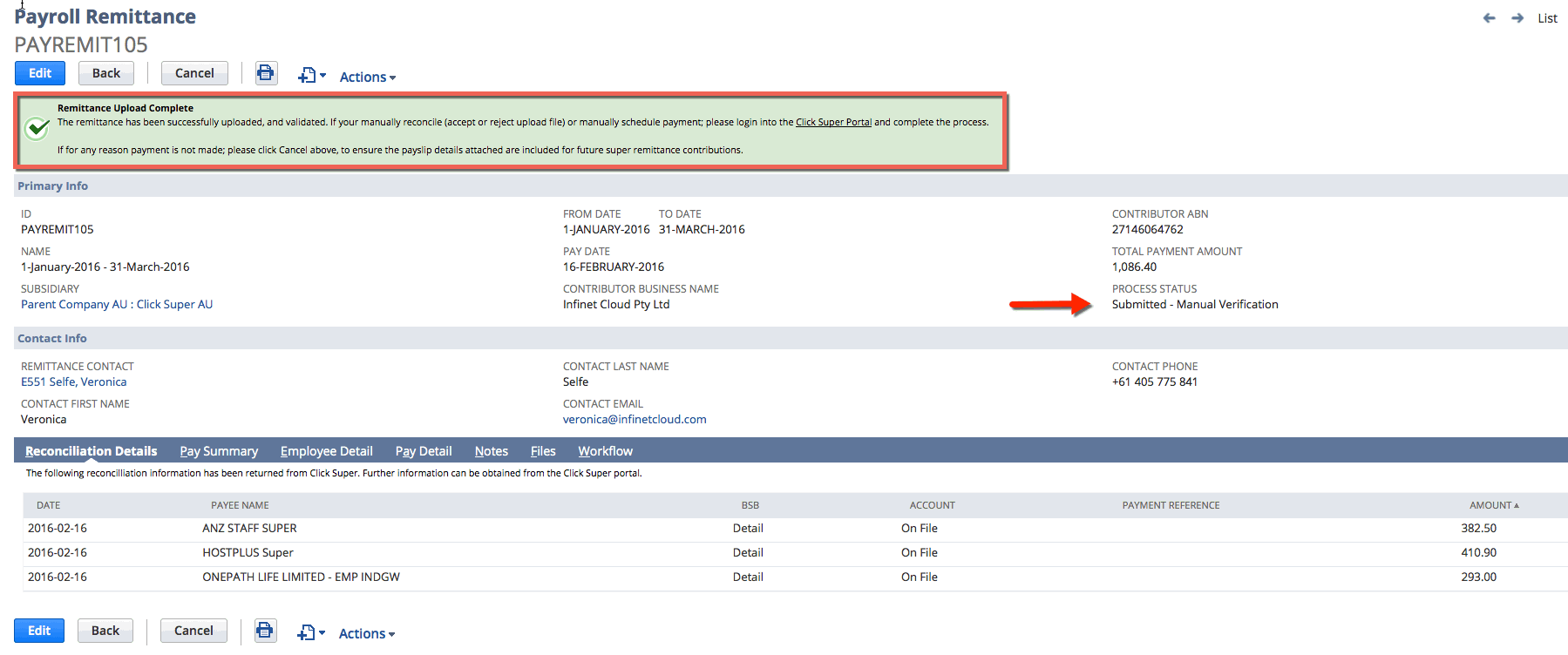1568x655 pixels.
Task: Click the bottom print icon
Action: pos(266,630)
